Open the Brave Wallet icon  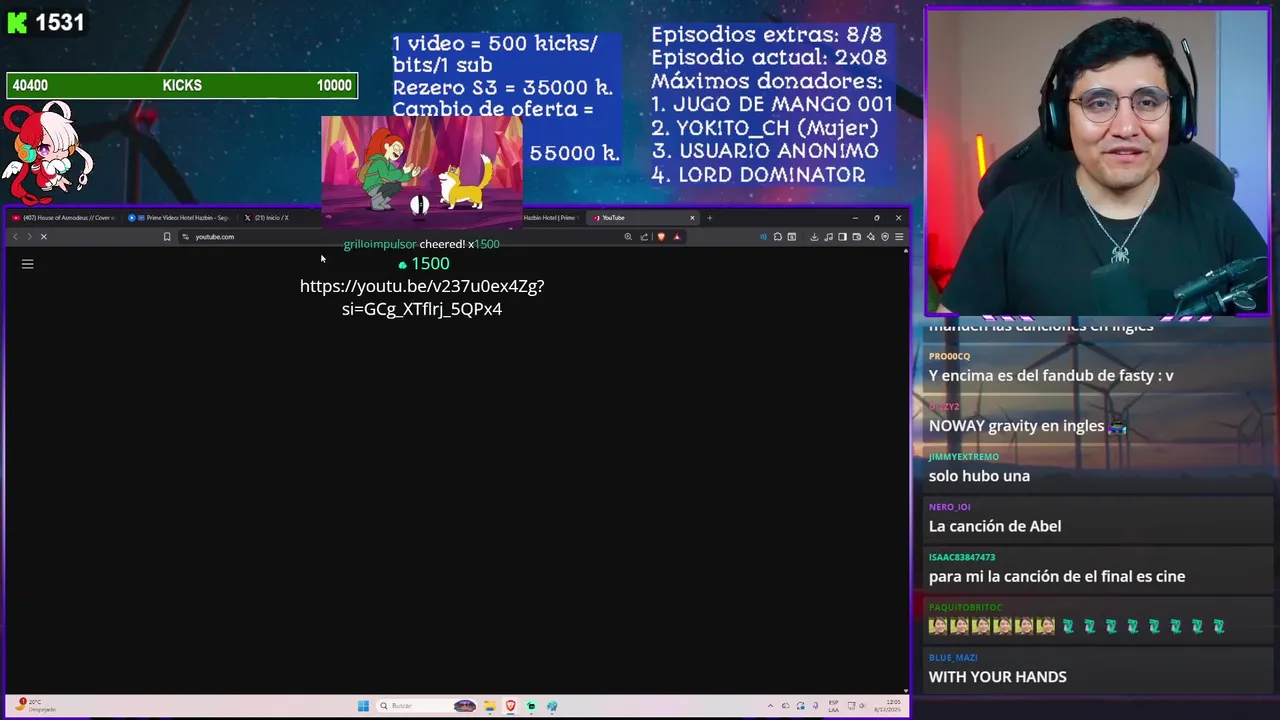[856, 237]
